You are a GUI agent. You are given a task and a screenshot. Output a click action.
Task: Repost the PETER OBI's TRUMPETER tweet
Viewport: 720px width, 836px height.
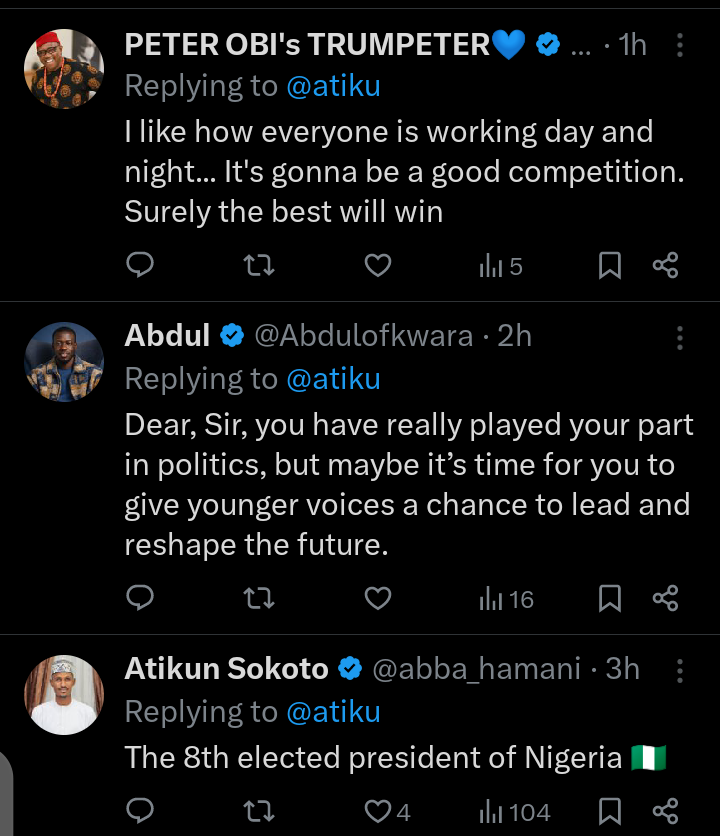pos(259,265)
